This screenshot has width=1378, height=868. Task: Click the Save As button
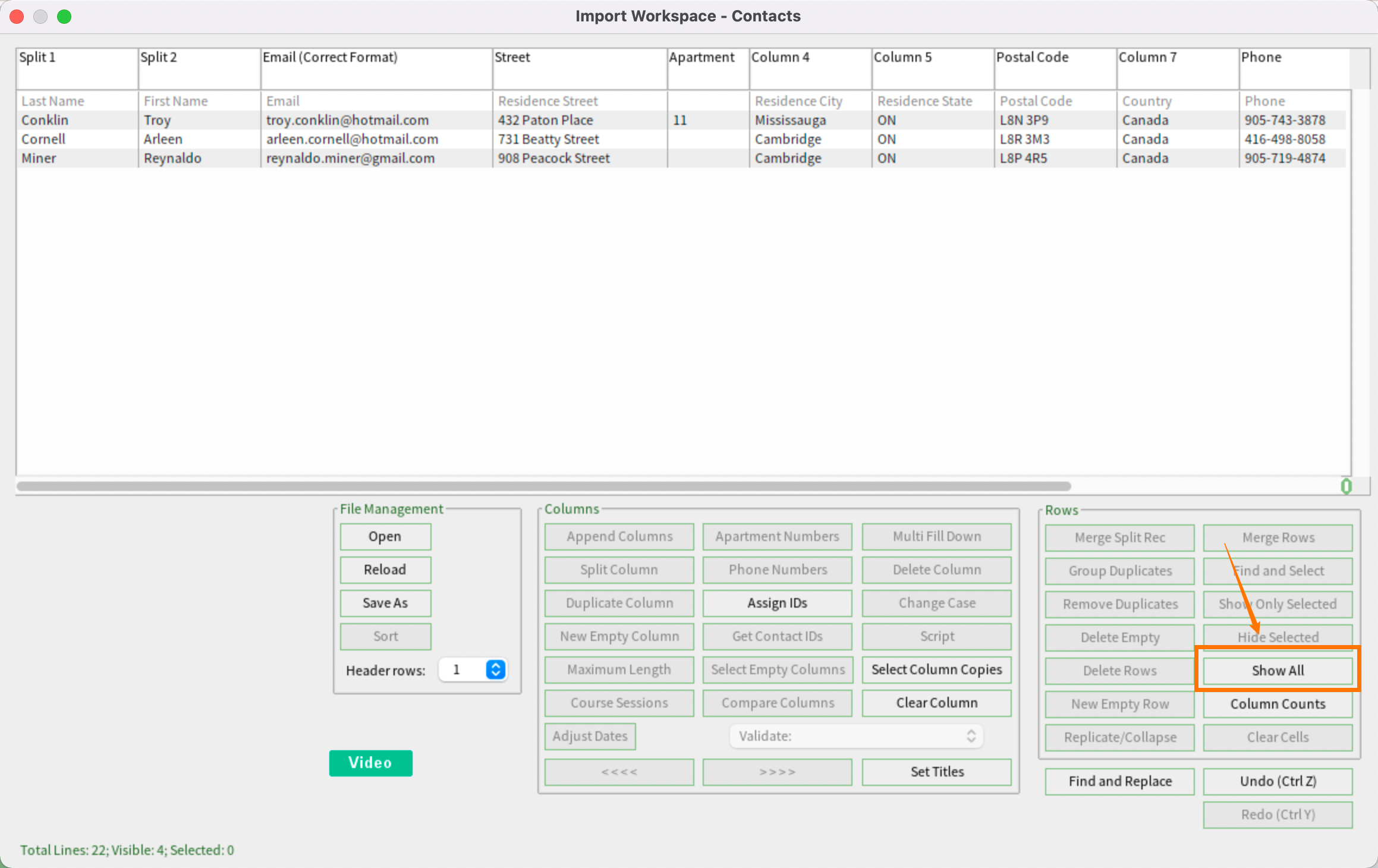pyautogui.click(x=385, y=603)
